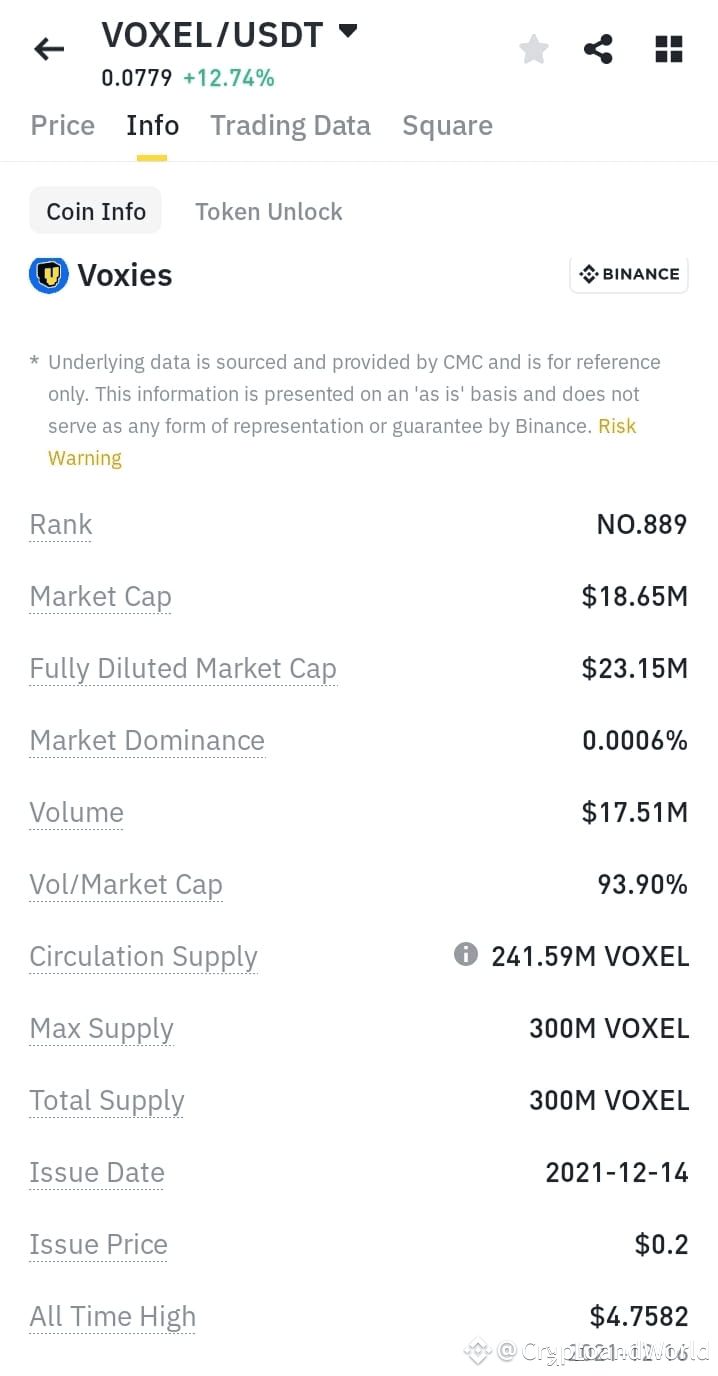
Task: Select the Info tab
Action: [x=152, y=126]
